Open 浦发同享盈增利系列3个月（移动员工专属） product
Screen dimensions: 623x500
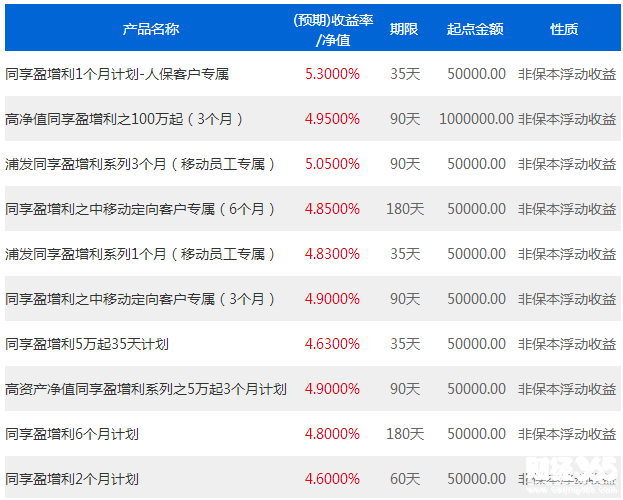click(x=140, y=164)
